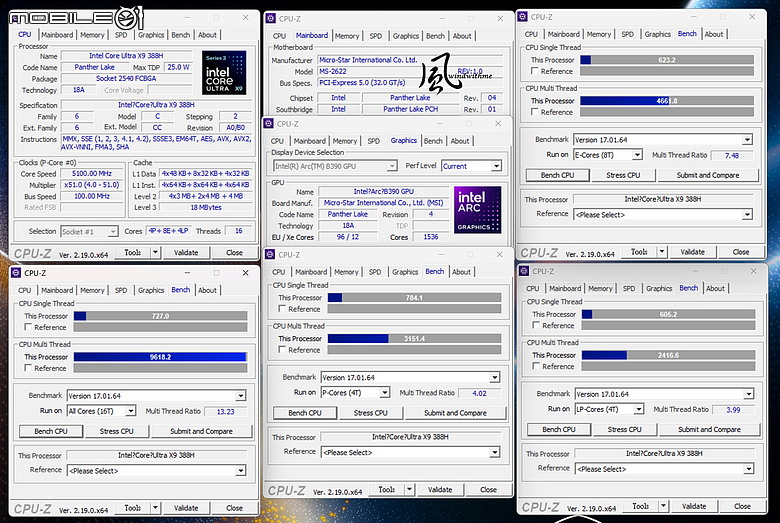Close the All Cores bench window

(x=245, y=273)
